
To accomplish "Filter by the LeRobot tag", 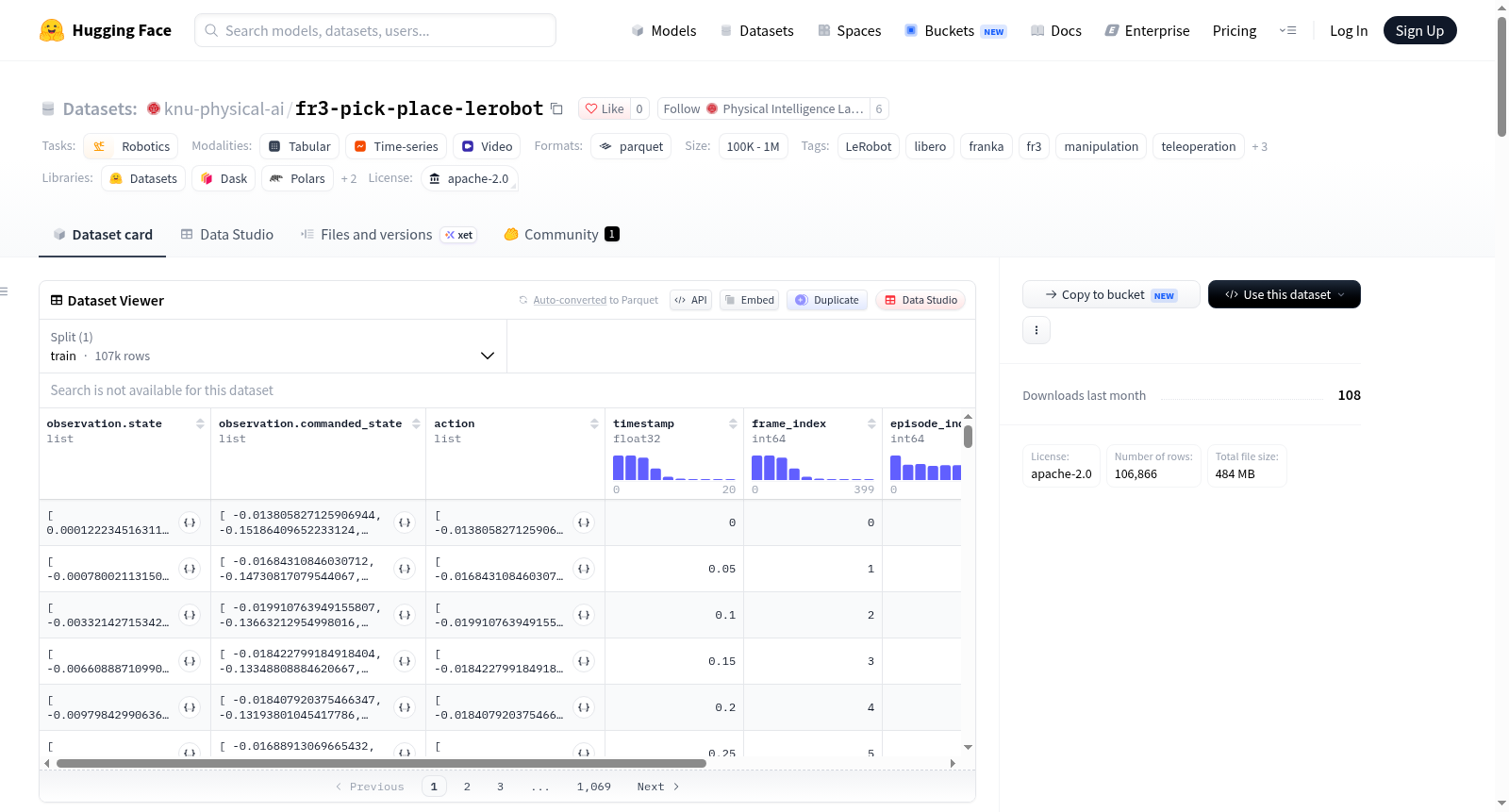I will [x=869, y=146].
